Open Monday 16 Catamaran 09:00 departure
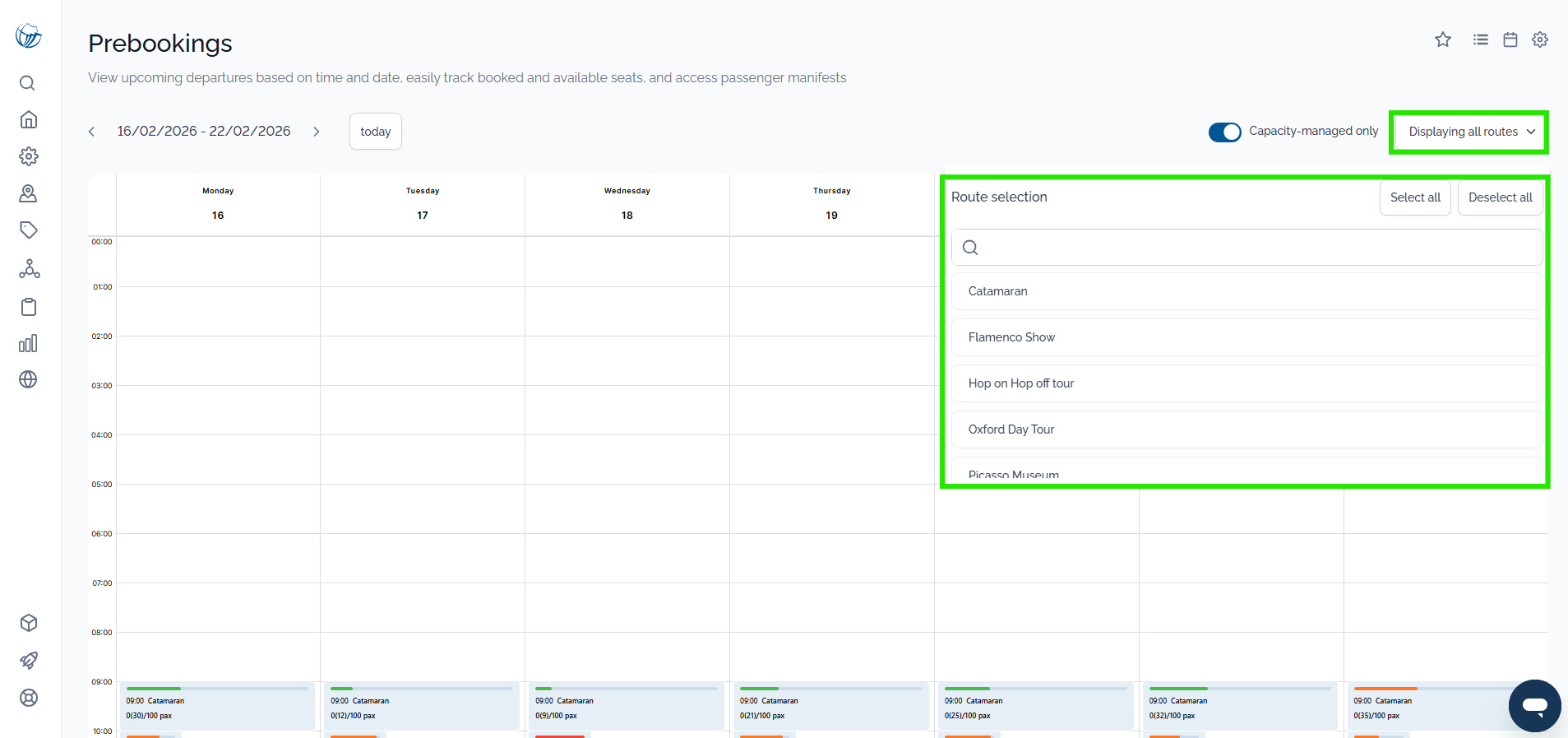This screenshot has height=738, width=1568. [217, 706]
